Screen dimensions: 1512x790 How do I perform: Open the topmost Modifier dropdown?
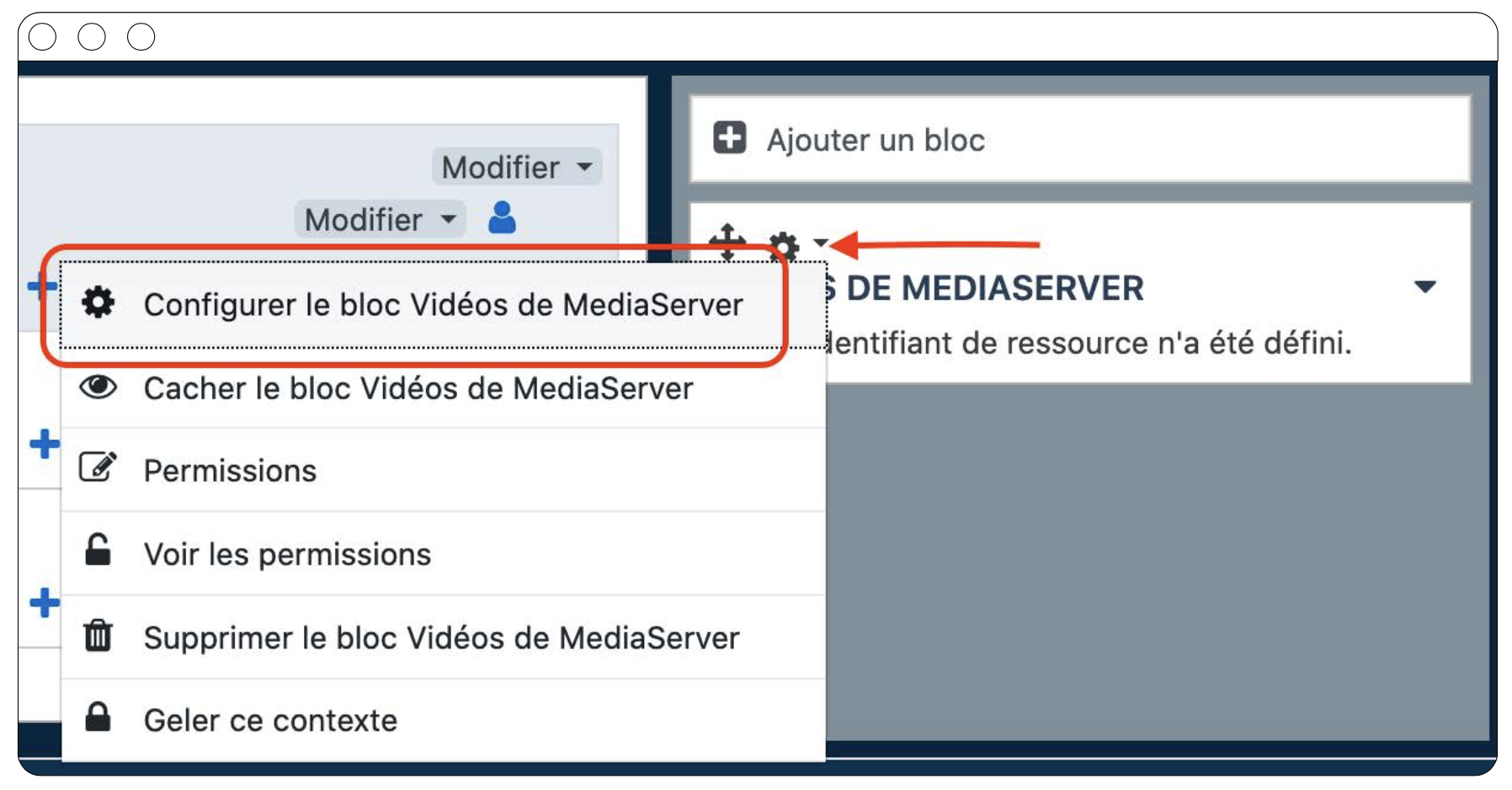[516, 167]
